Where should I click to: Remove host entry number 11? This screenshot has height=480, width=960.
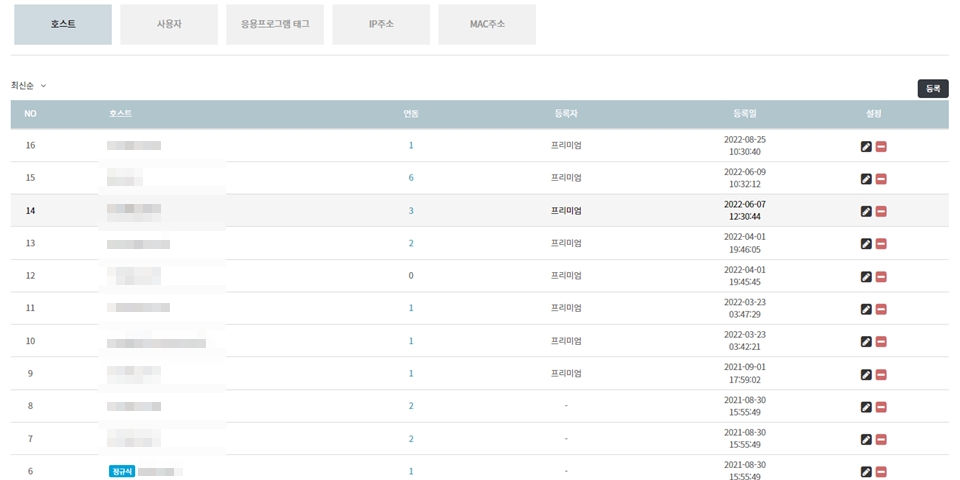coord(881,309)
